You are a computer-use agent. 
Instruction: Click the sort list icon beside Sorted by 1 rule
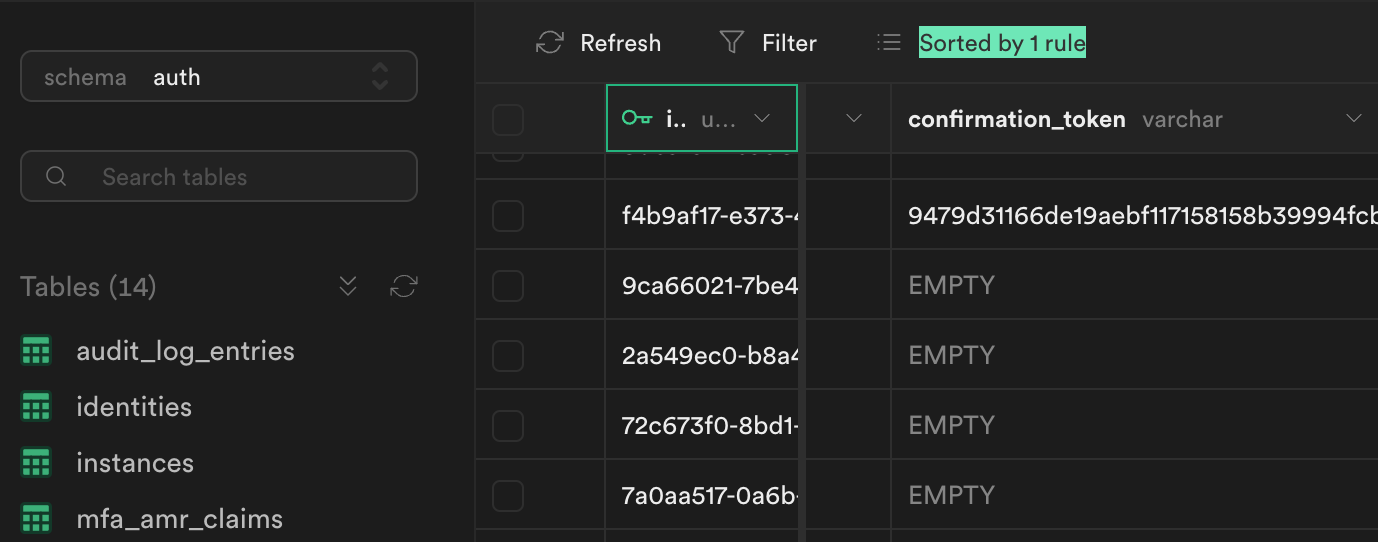tap(888, 43)
